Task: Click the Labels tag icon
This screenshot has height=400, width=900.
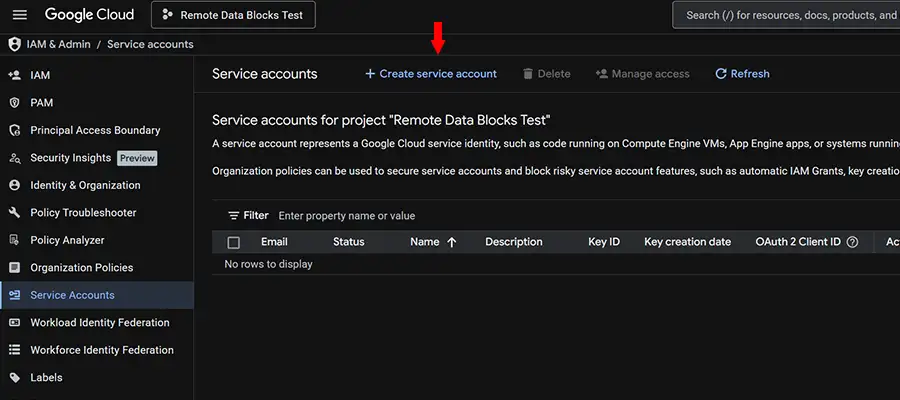Action: (x=15, y=378)
